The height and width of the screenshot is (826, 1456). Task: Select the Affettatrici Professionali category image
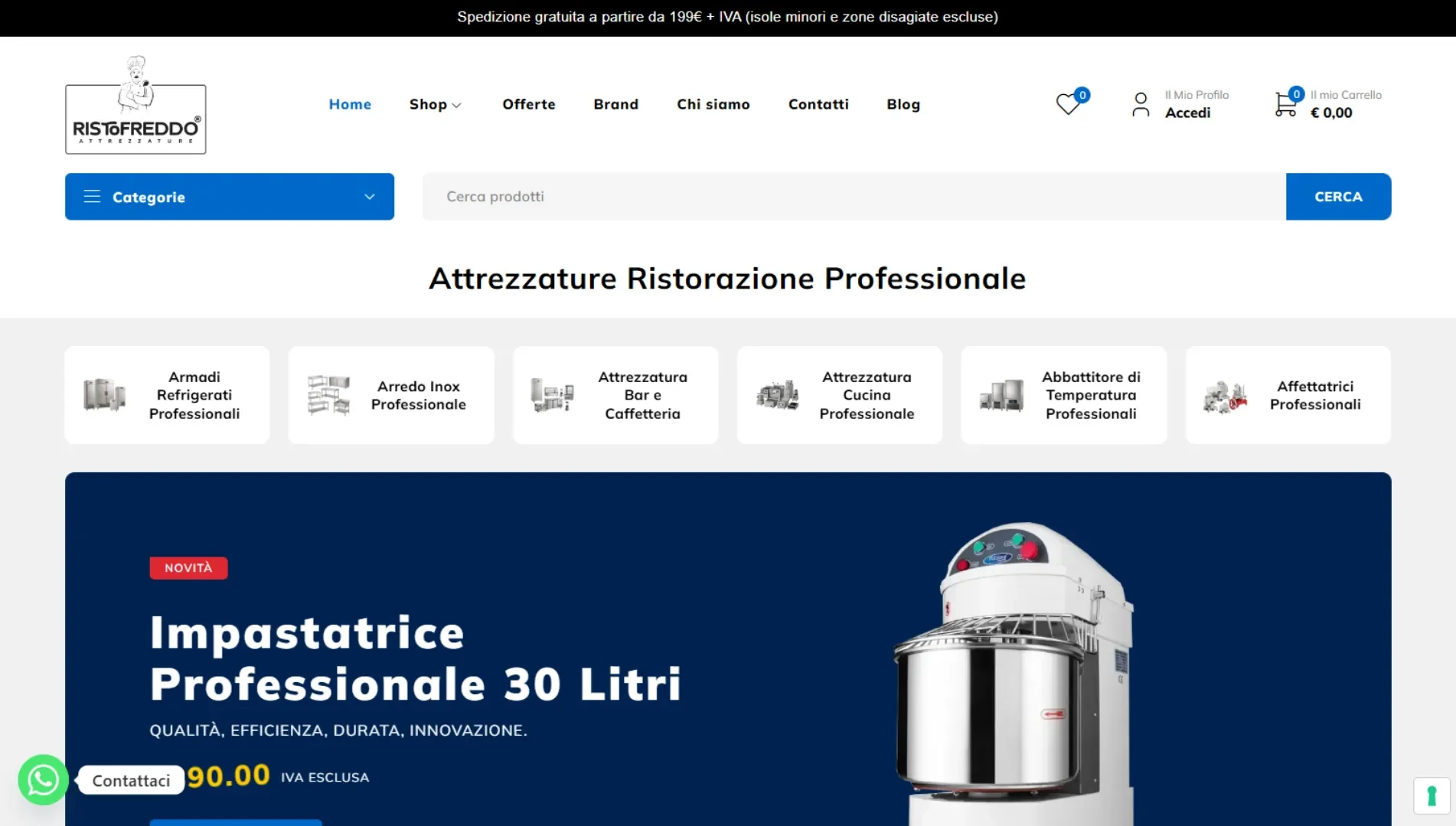[x=1225, y=396]
